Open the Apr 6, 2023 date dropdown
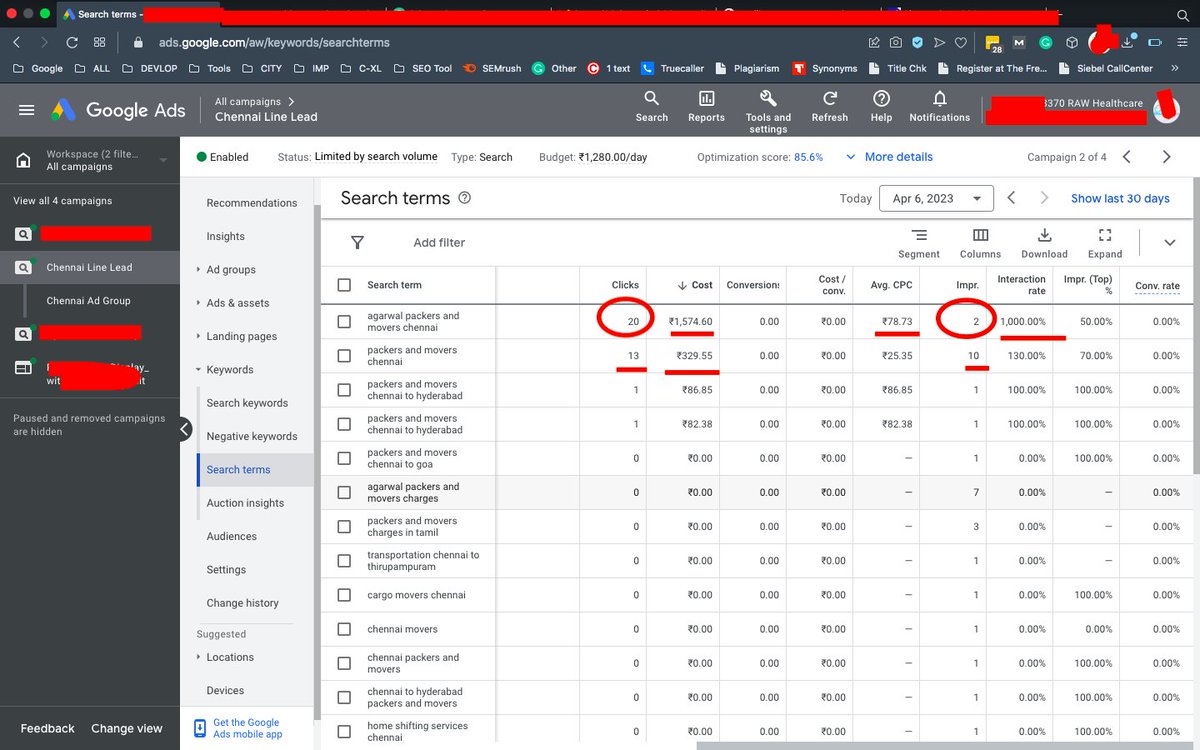 (936, 198)
